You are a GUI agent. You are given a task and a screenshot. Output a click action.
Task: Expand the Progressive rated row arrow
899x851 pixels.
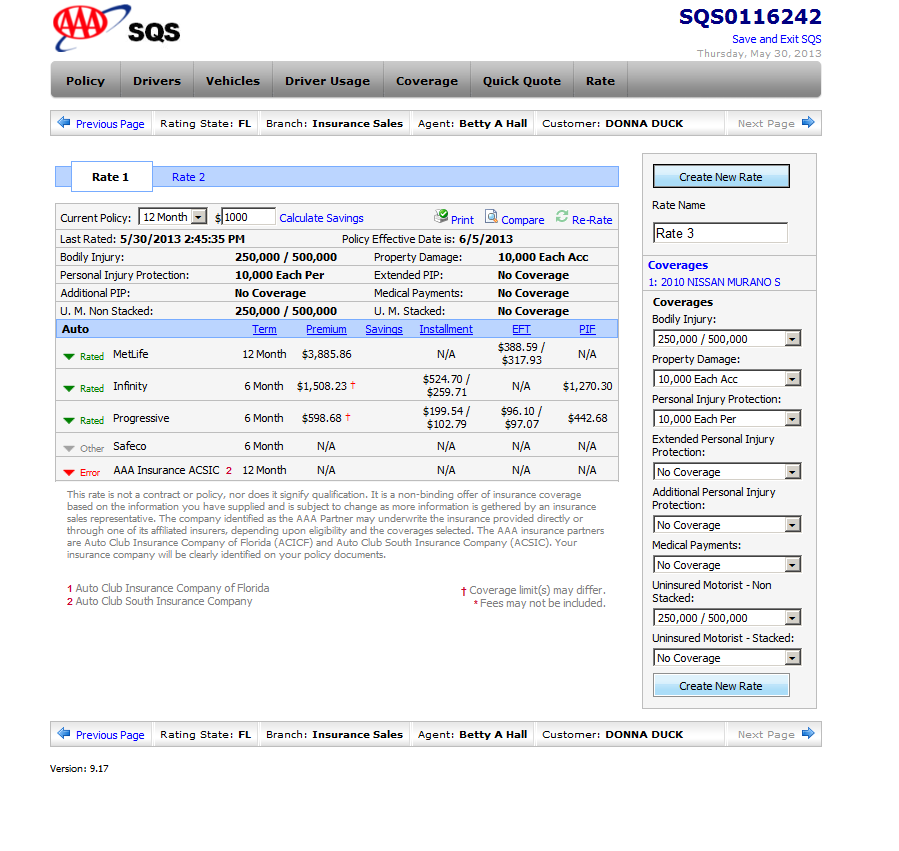[69, 421]
